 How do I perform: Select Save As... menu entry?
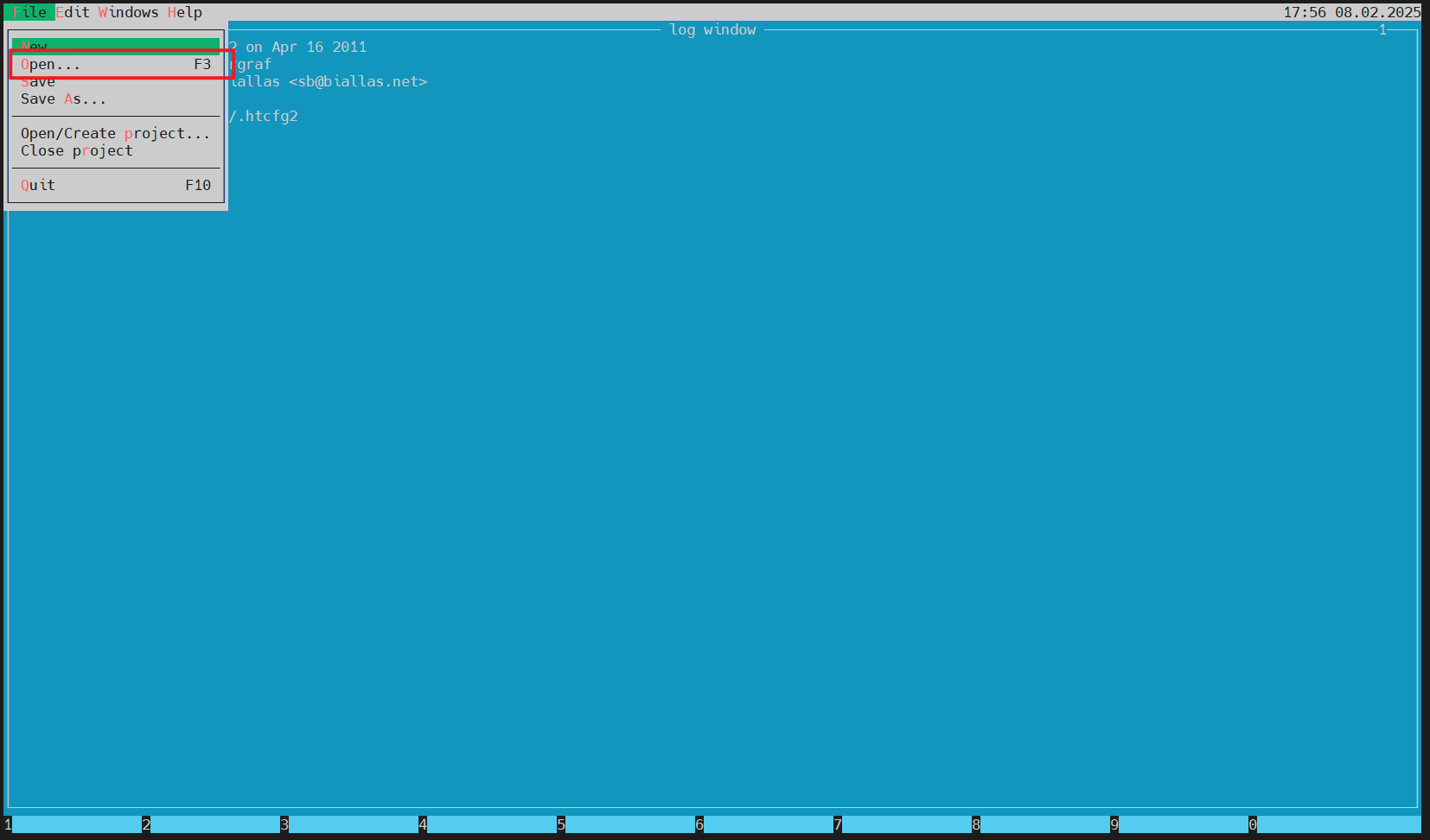coord(116,99)
